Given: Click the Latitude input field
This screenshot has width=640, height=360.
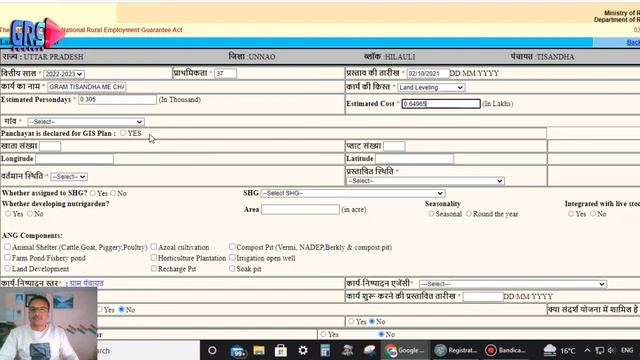Looking at the screenshot, I should (414, 158).
